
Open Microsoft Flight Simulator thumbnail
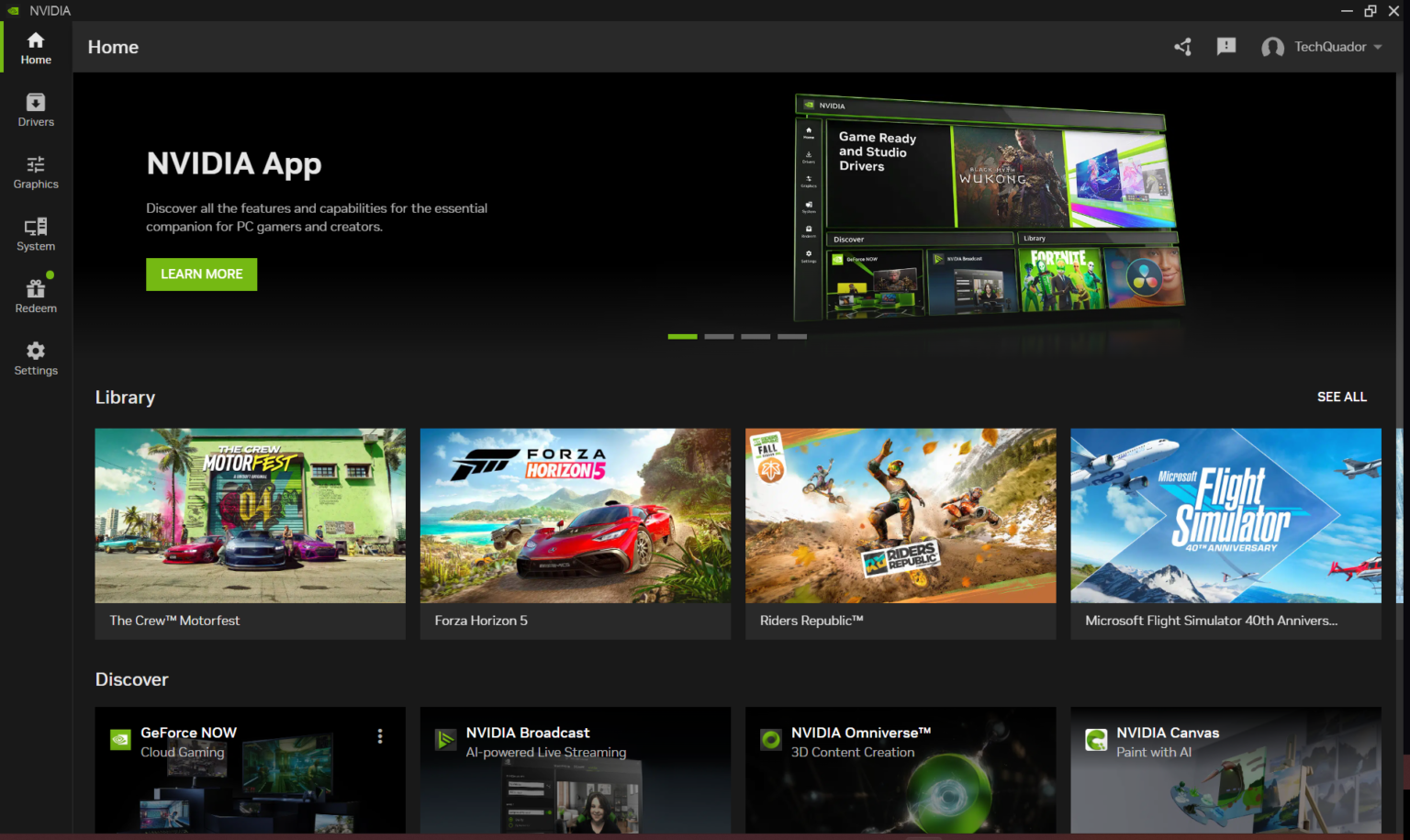point(1225,515)
